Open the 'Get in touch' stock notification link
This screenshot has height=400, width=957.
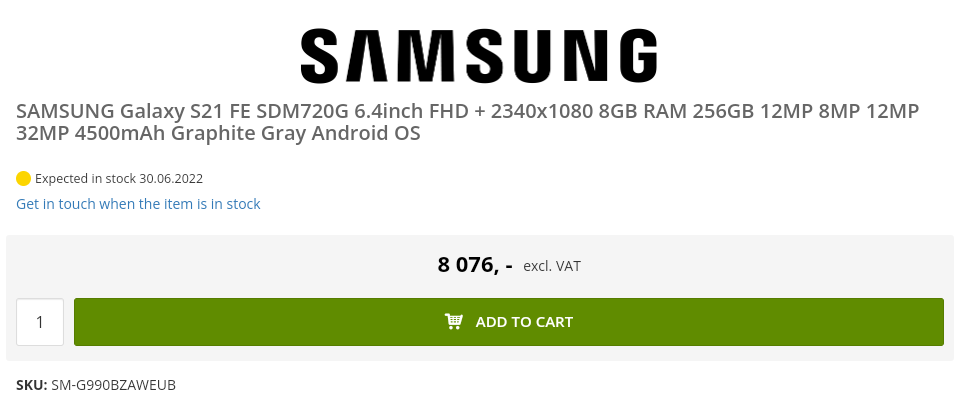point(138,204)
